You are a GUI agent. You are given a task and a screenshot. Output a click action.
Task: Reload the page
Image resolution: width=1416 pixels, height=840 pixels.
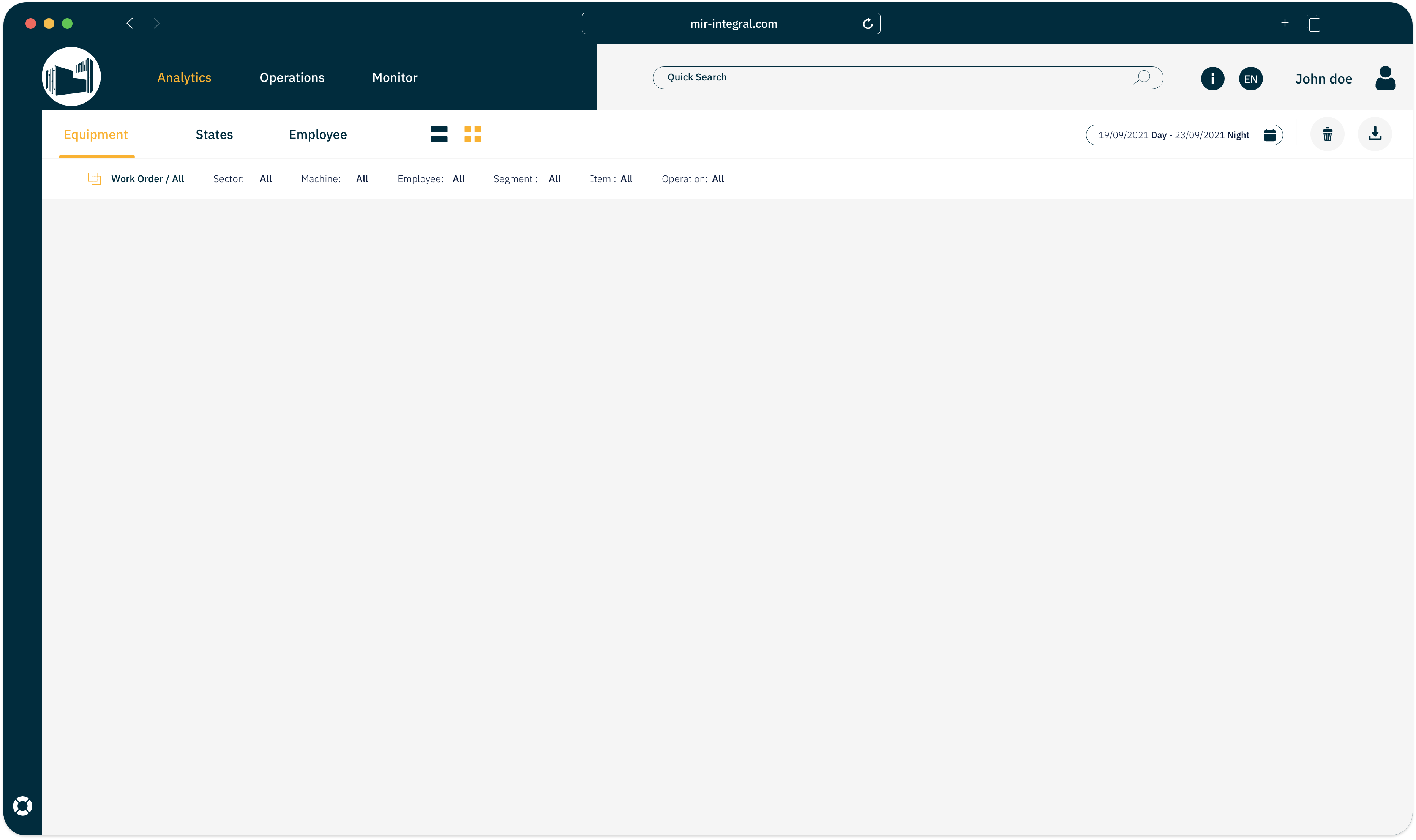point(867,23)
